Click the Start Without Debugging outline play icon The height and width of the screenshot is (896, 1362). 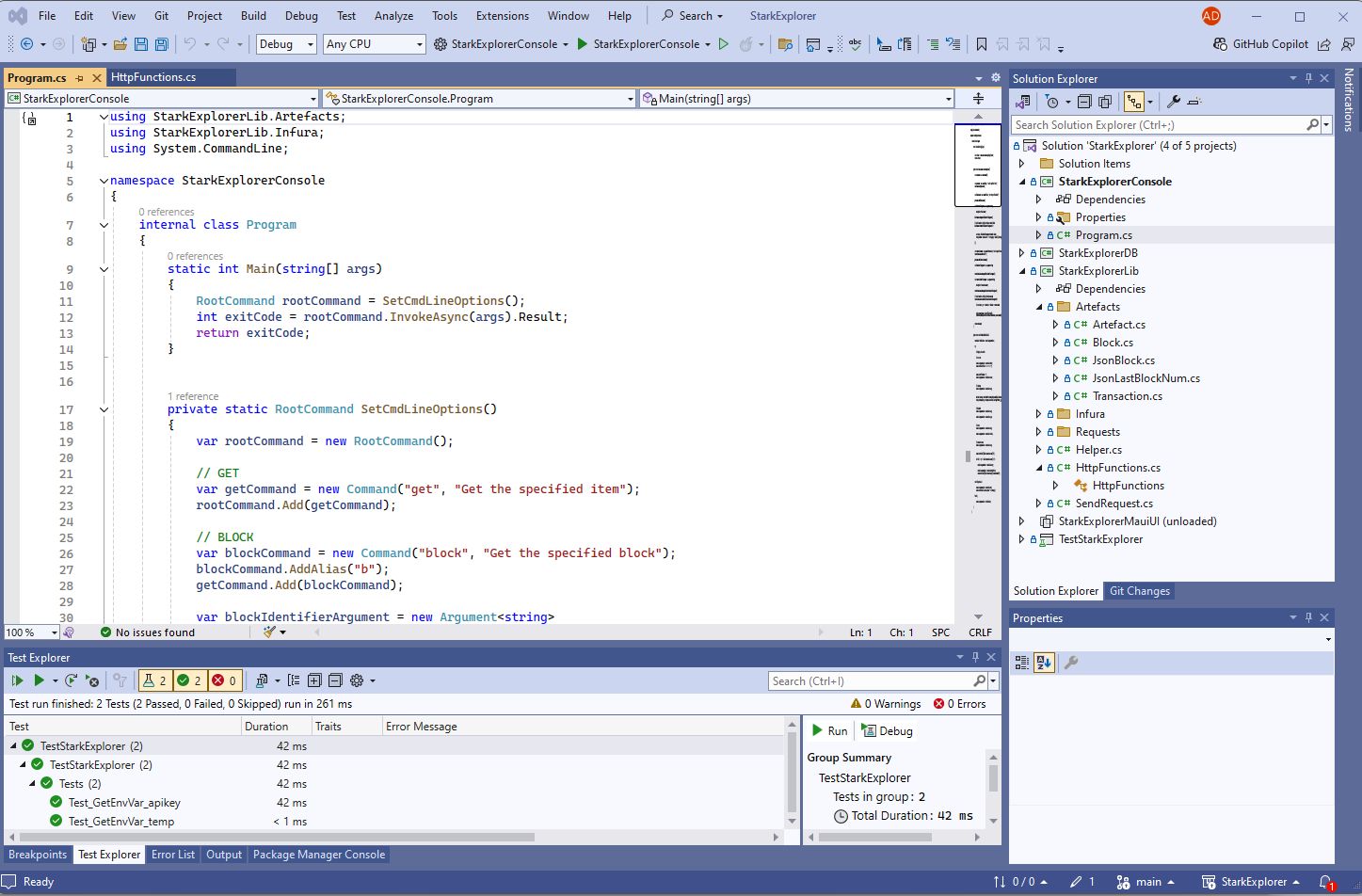click(x=723, y=44)
